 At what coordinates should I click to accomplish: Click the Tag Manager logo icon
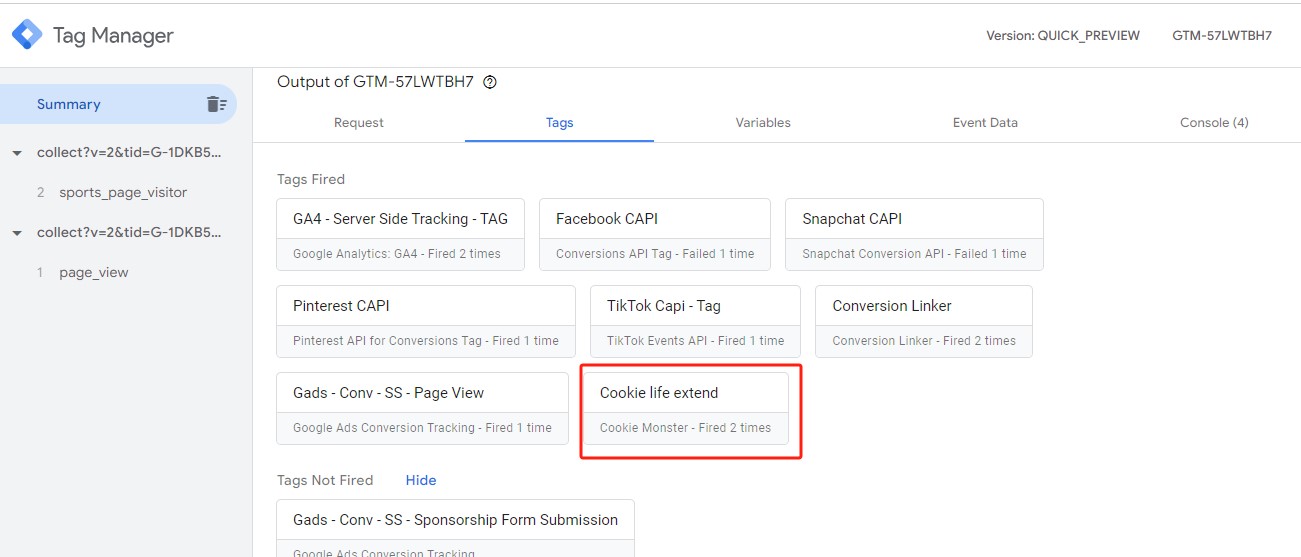pyautogui.click(x=27, y=35)
